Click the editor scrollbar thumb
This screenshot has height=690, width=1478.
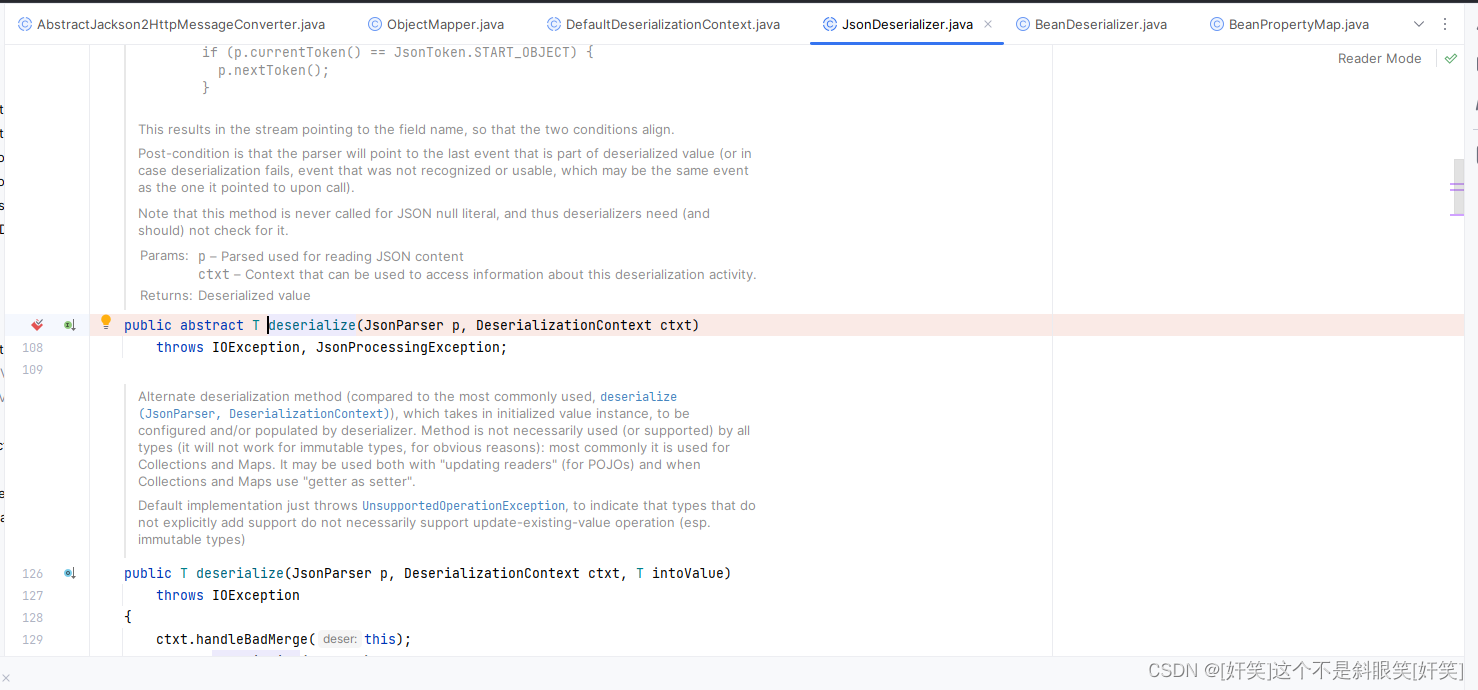pyautogui.click(x=1458, y=185)
